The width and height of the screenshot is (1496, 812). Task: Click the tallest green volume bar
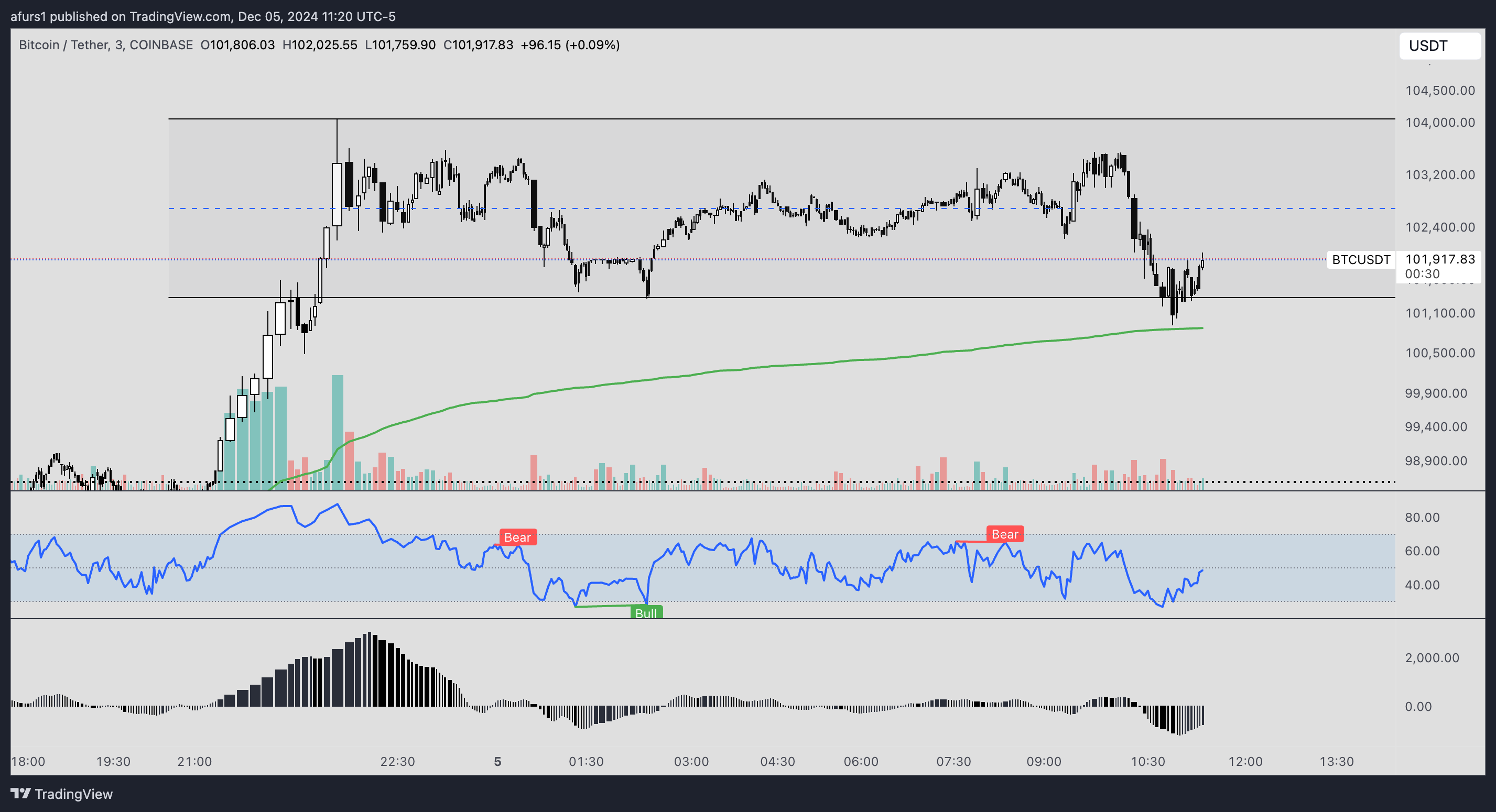pos(338,432)
